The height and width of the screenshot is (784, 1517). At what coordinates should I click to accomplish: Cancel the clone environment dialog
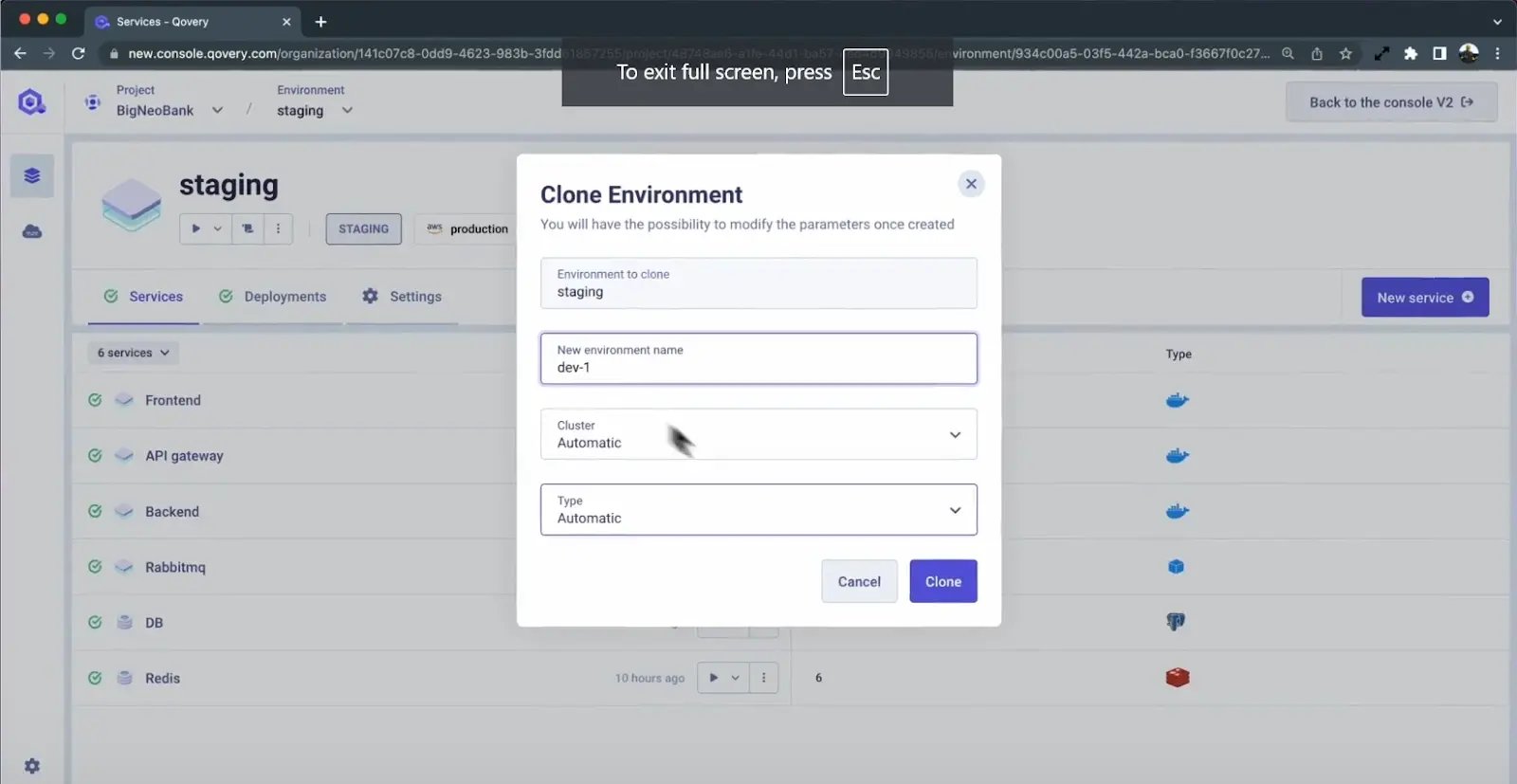859,581
